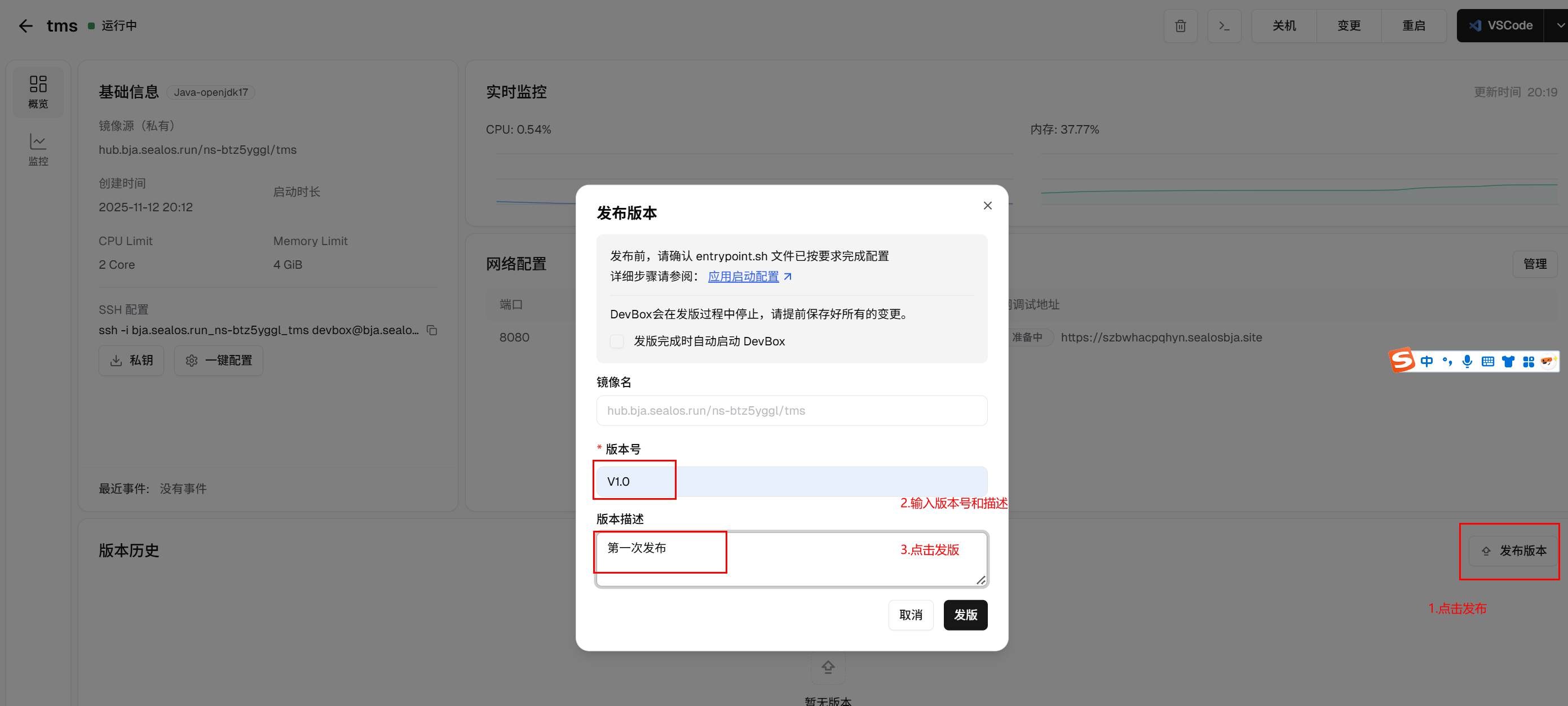Cancel the publish version dialog
Screen dimensions: 1568x706
(x=910, y=615)
